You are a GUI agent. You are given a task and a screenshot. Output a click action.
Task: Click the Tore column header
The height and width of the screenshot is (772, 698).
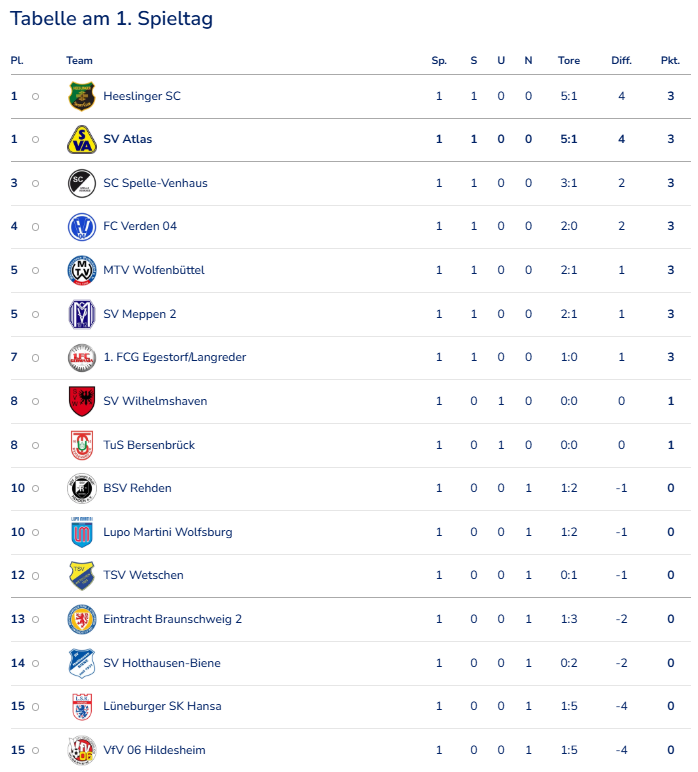coord(569,61)
